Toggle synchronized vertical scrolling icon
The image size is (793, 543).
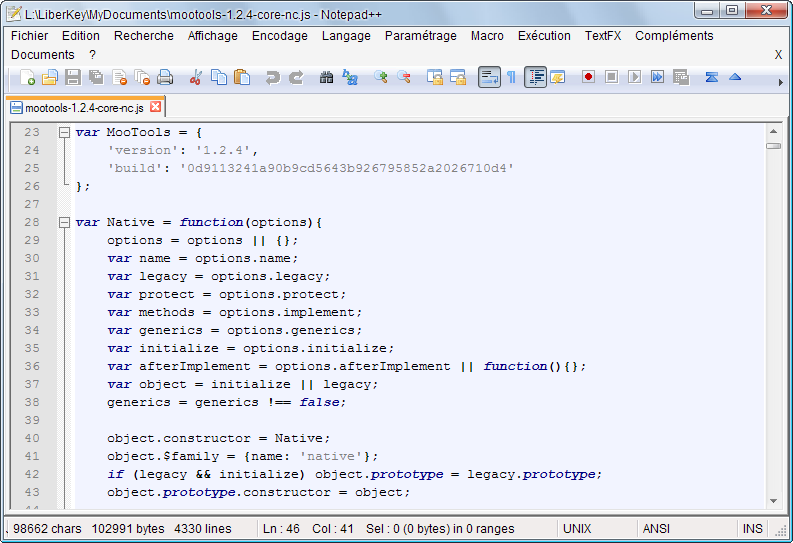point(434,77)
